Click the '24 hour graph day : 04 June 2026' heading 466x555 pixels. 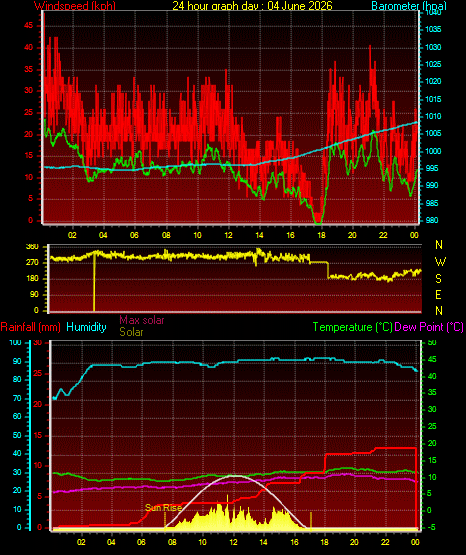coord(252,5)
